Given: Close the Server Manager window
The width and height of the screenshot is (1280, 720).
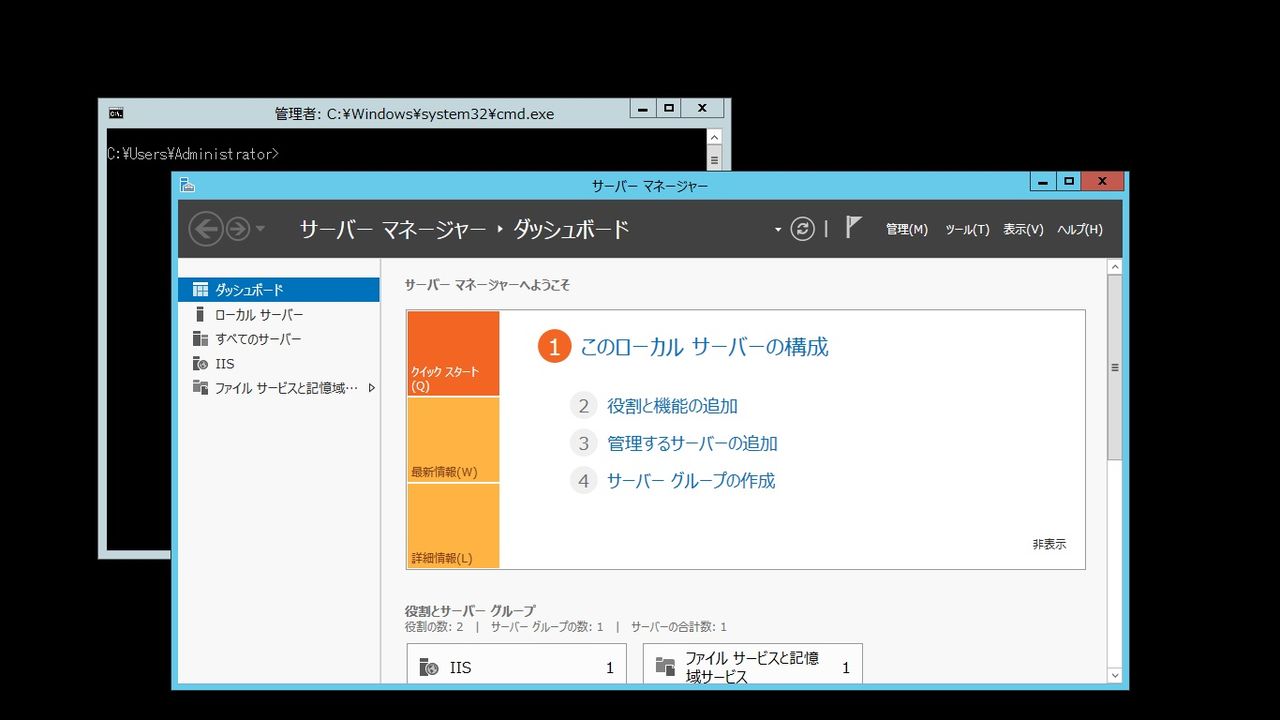Looking at the screenshot, I should click(x=1103, y=181).
